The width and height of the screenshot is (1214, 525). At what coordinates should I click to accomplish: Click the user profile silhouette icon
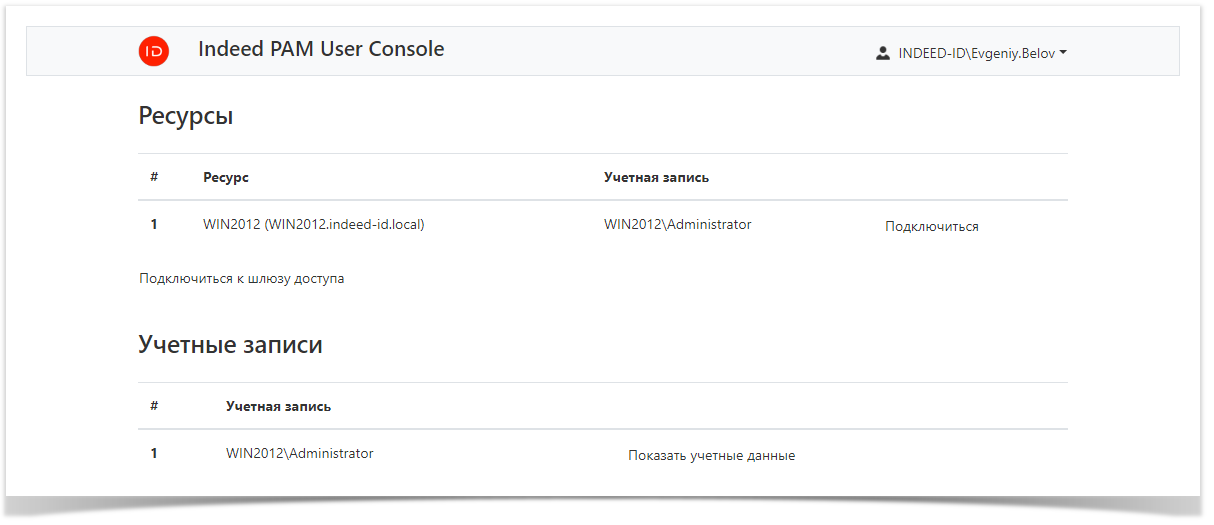(883, 53)
